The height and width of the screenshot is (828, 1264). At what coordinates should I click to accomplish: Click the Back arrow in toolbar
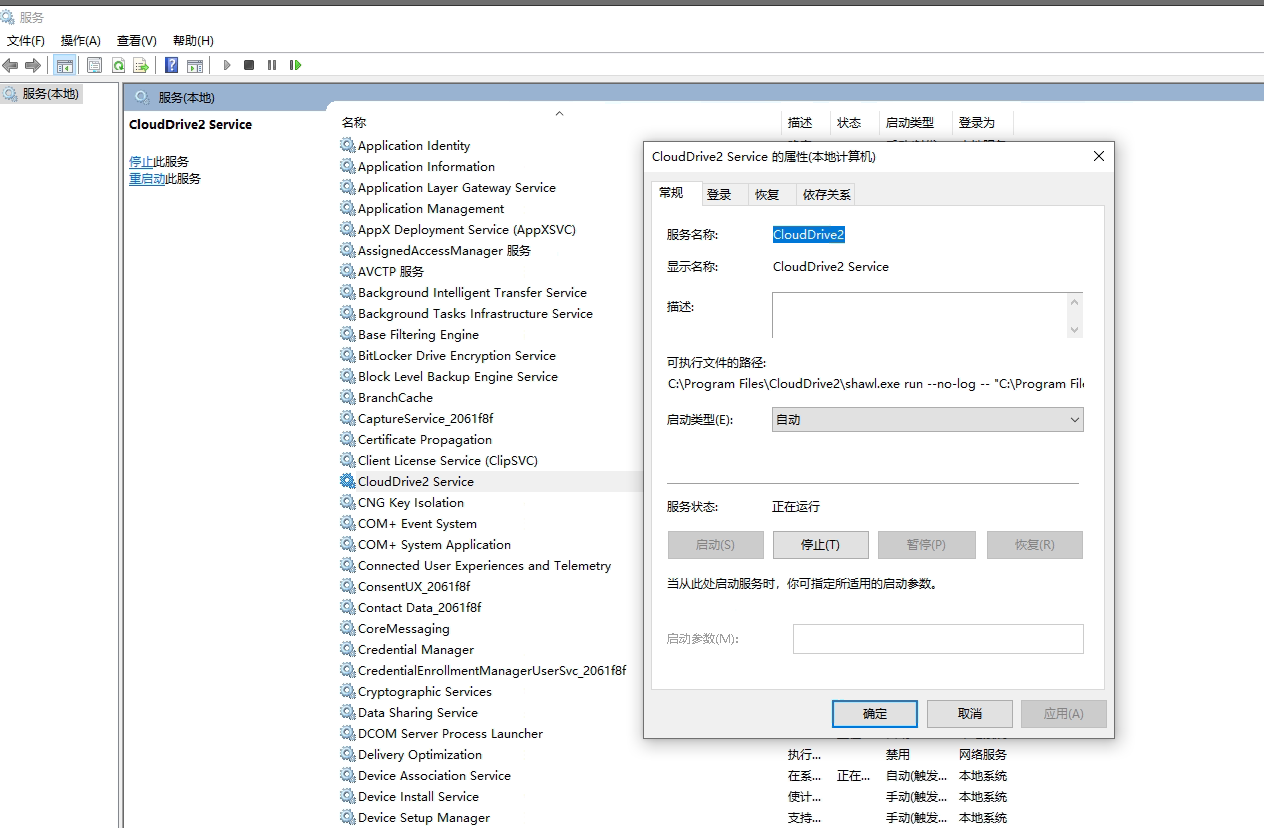pyautogui.click(x=11, y=65)
